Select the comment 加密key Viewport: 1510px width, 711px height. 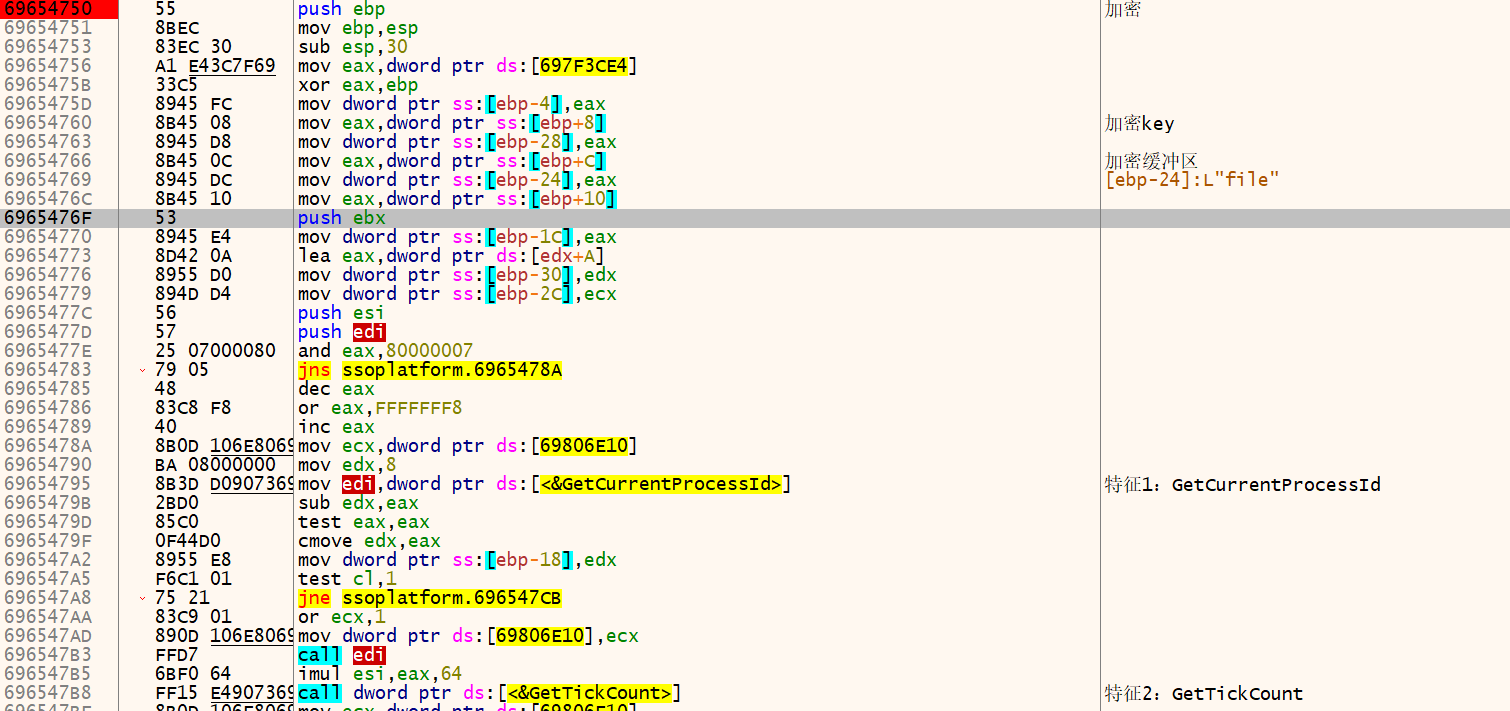coord(1139,124)
